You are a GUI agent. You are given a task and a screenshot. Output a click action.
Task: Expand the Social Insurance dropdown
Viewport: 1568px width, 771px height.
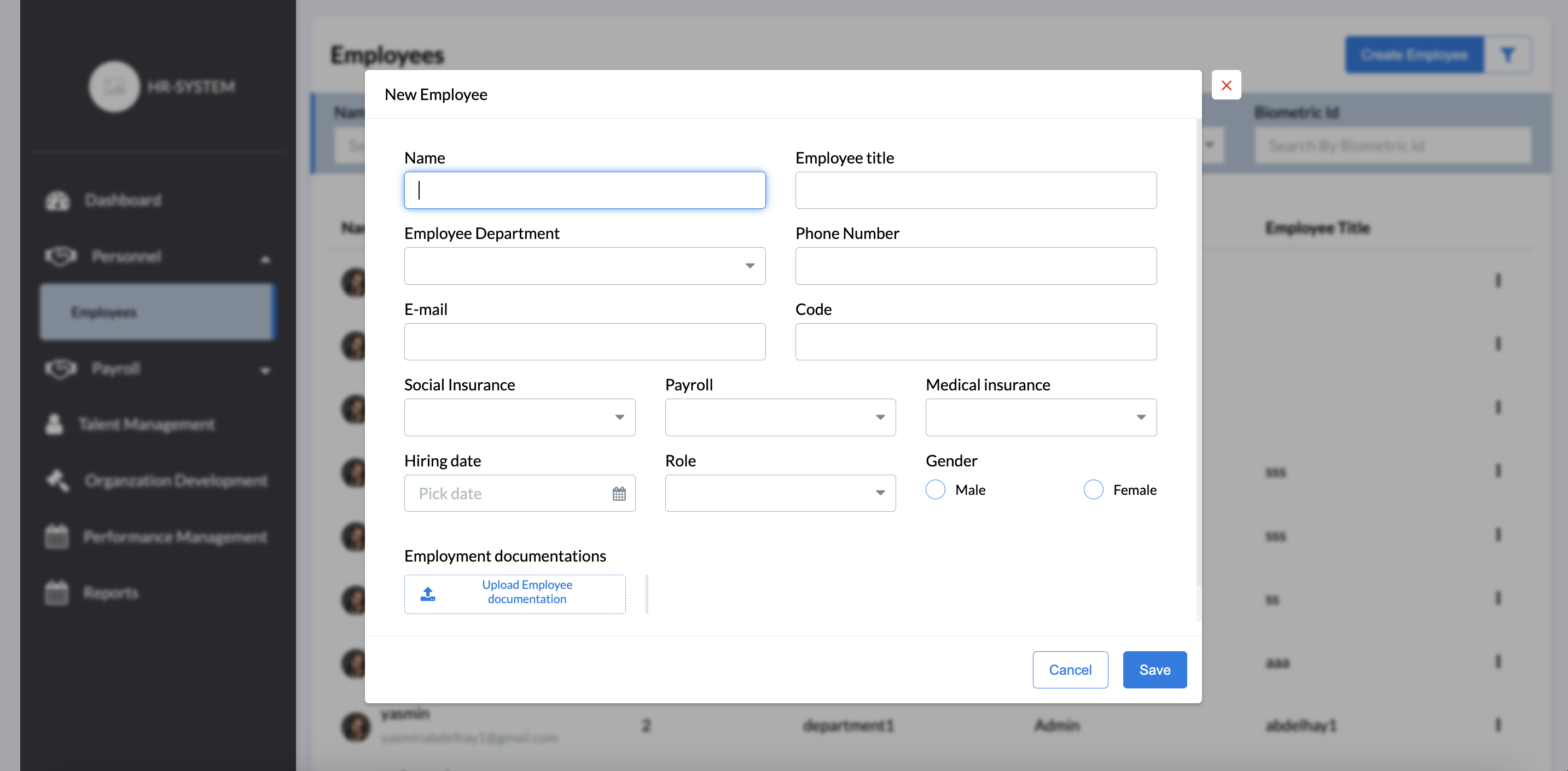point(519,417)
